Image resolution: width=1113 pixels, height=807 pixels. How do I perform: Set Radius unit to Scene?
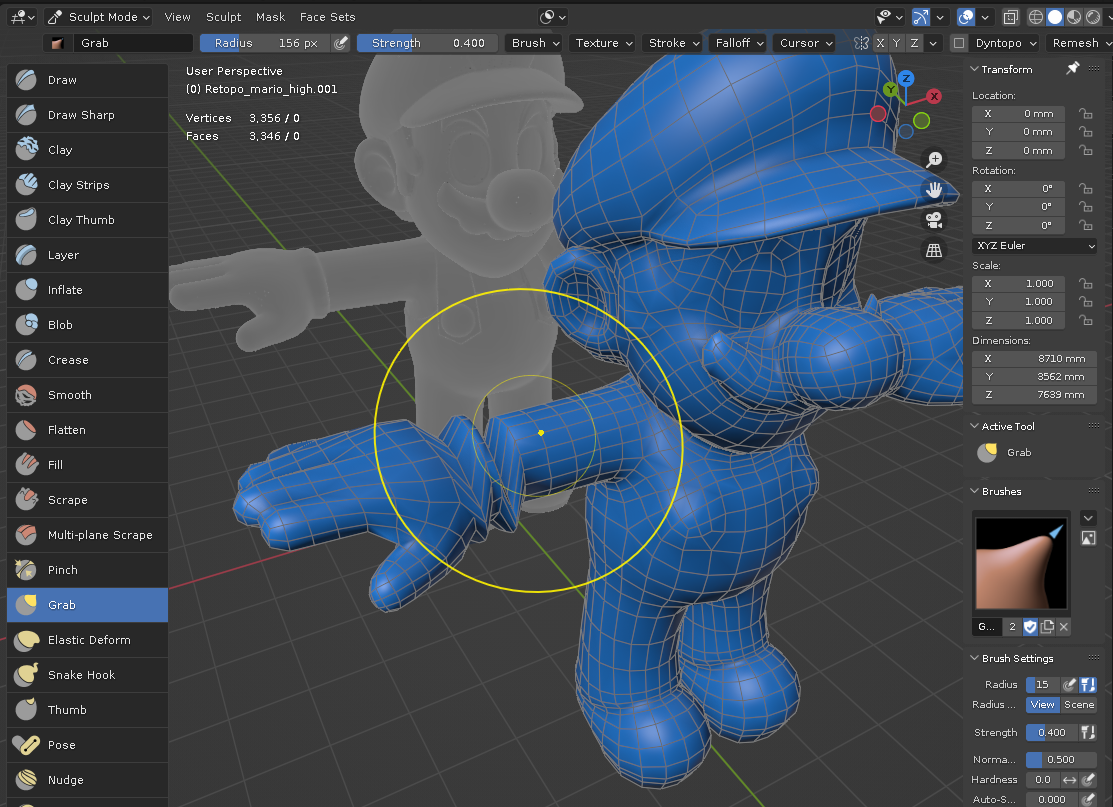tap(1079, 705)
